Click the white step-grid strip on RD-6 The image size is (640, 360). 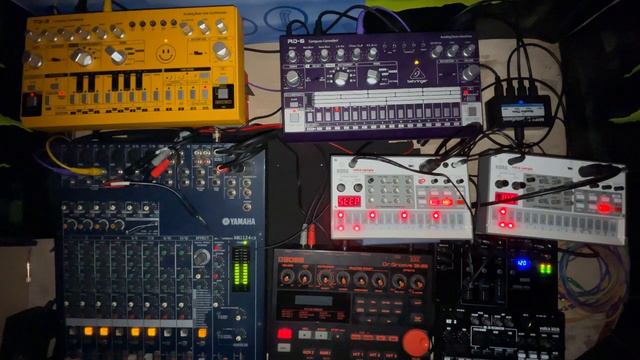(386, 98)
